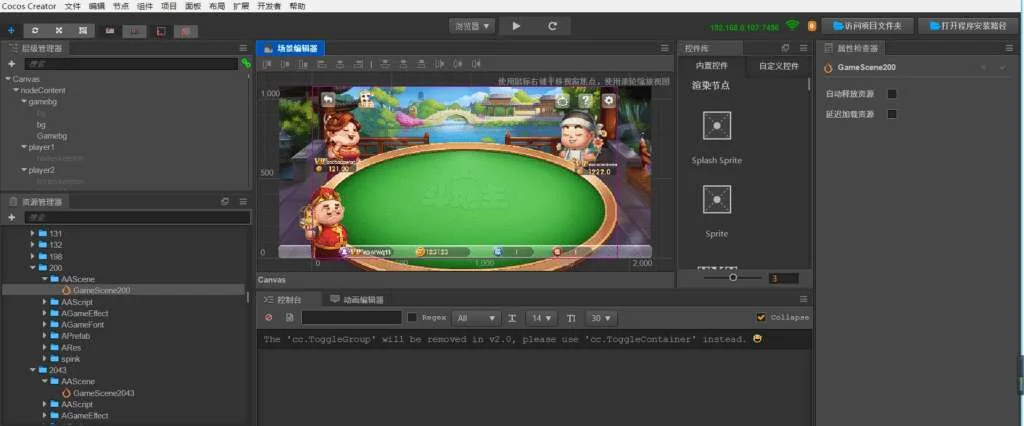
Task: Open the 浏览器 preview platform dropdown
Action: click(x=472, y=25)
